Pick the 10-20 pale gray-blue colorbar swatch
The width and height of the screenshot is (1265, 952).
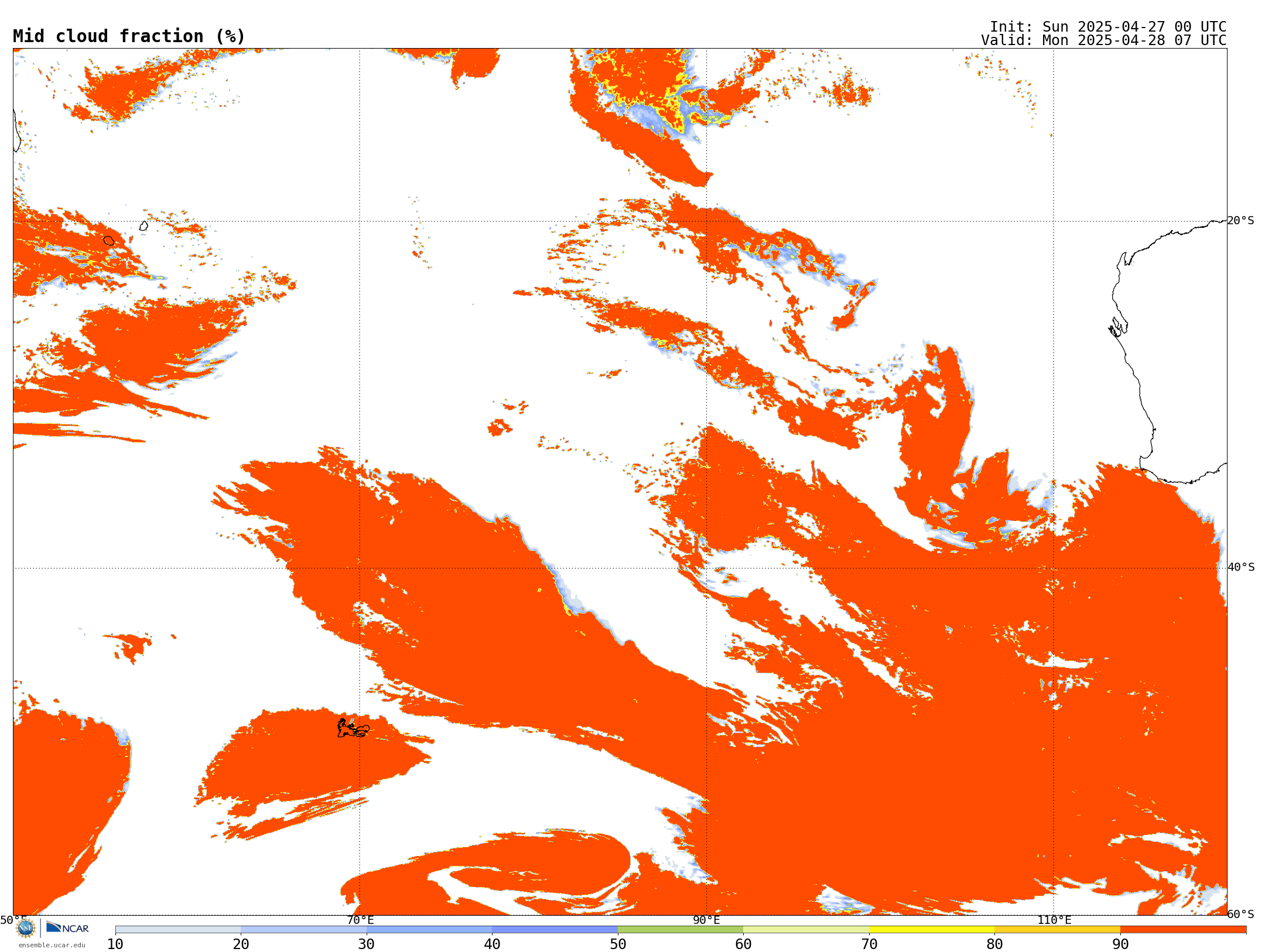point(178,930)
